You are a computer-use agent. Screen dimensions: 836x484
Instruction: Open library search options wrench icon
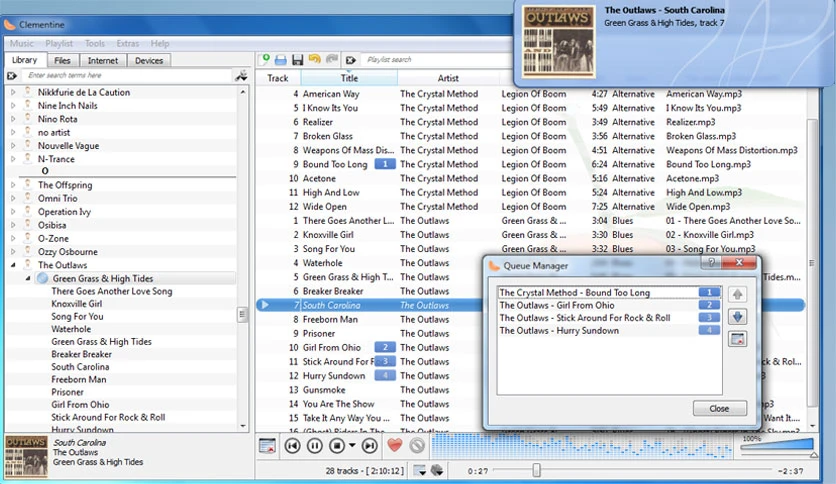(242, 76)
